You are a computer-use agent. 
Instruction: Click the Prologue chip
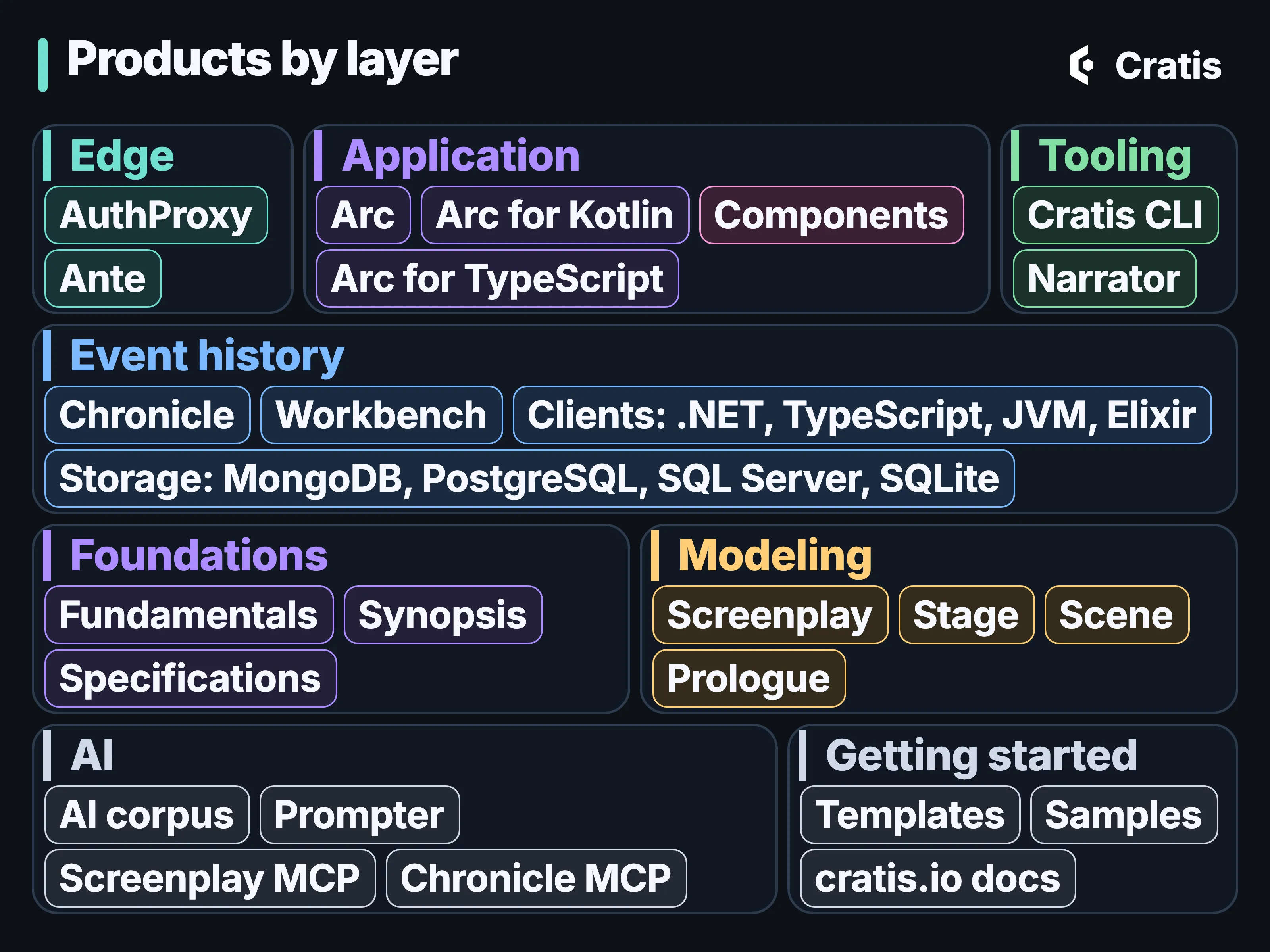click(749, 678)
